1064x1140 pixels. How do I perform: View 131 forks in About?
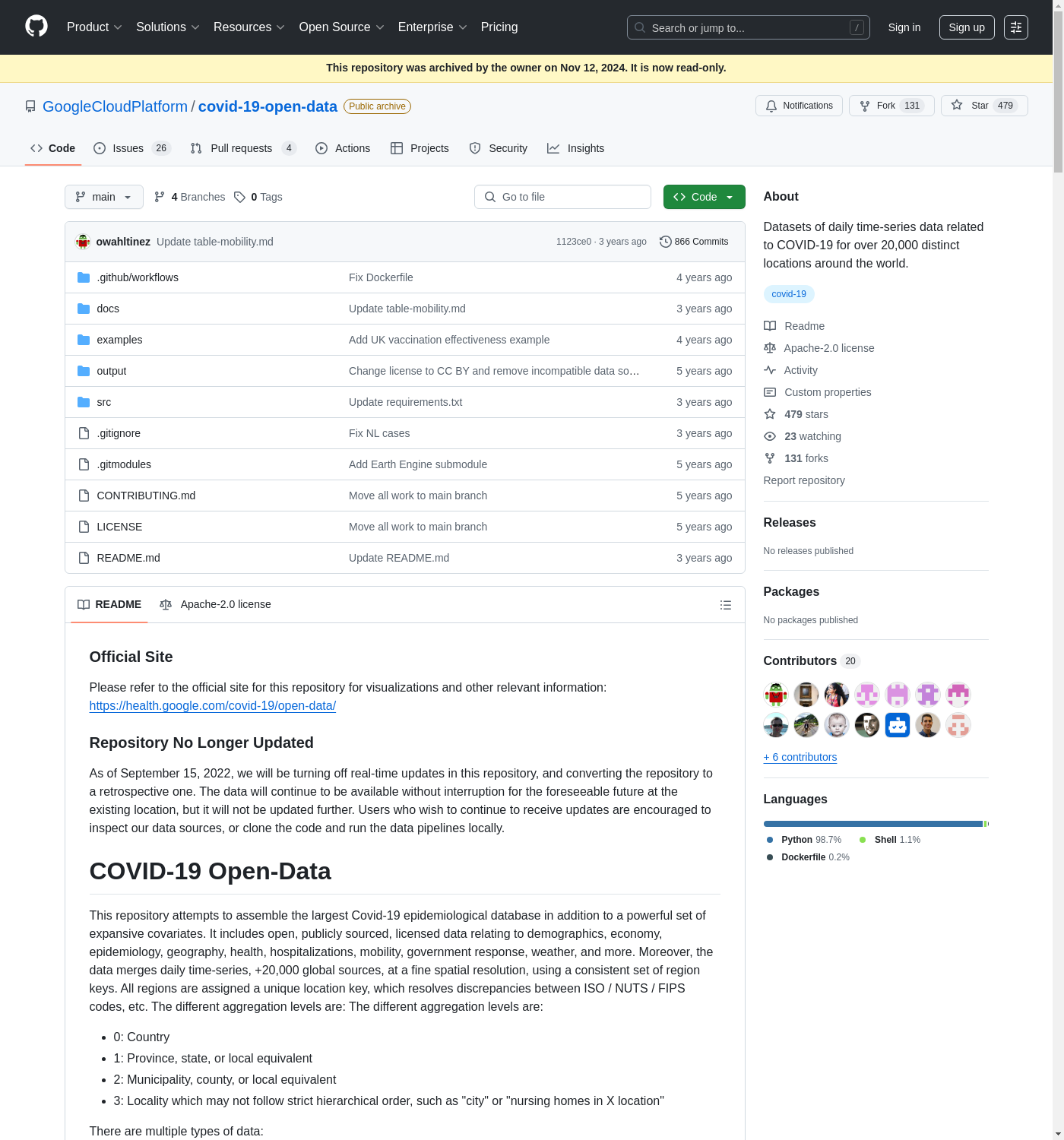(x=796, y=458)
